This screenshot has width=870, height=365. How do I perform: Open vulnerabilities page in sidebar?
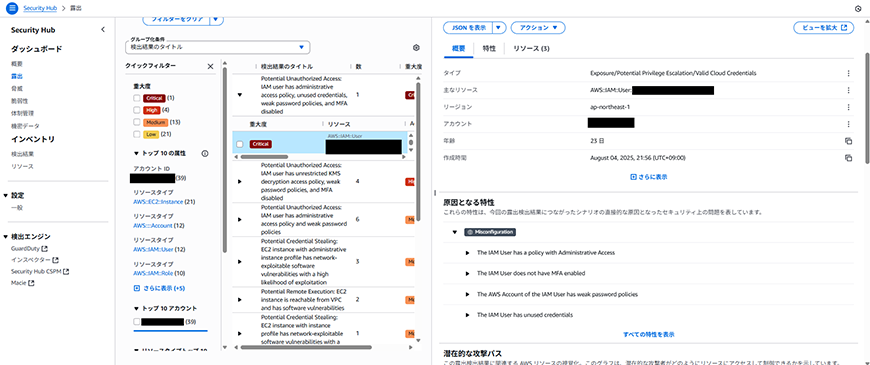pos(19,100)
